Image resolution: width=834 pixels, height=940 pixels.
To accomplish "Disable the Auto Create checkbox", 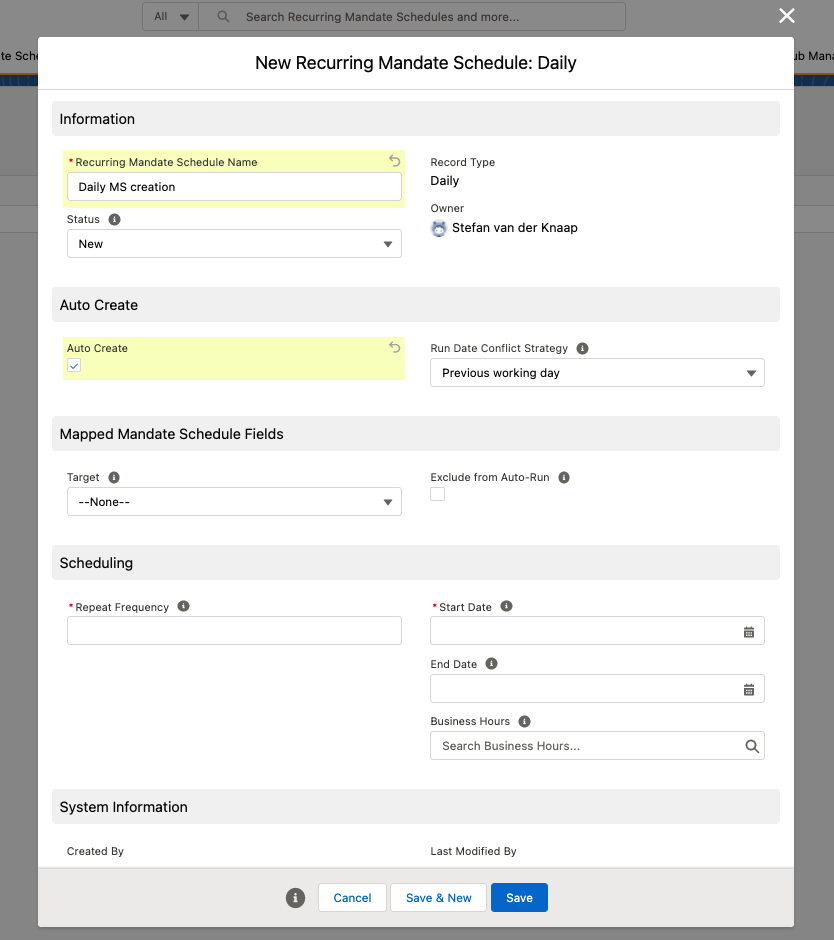I will tap(74, 366).
